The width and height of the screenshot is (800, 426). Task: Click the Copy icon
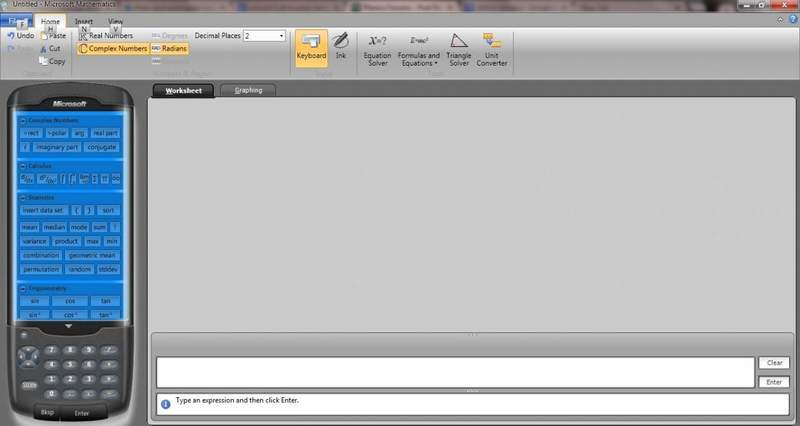pos(43,61)
